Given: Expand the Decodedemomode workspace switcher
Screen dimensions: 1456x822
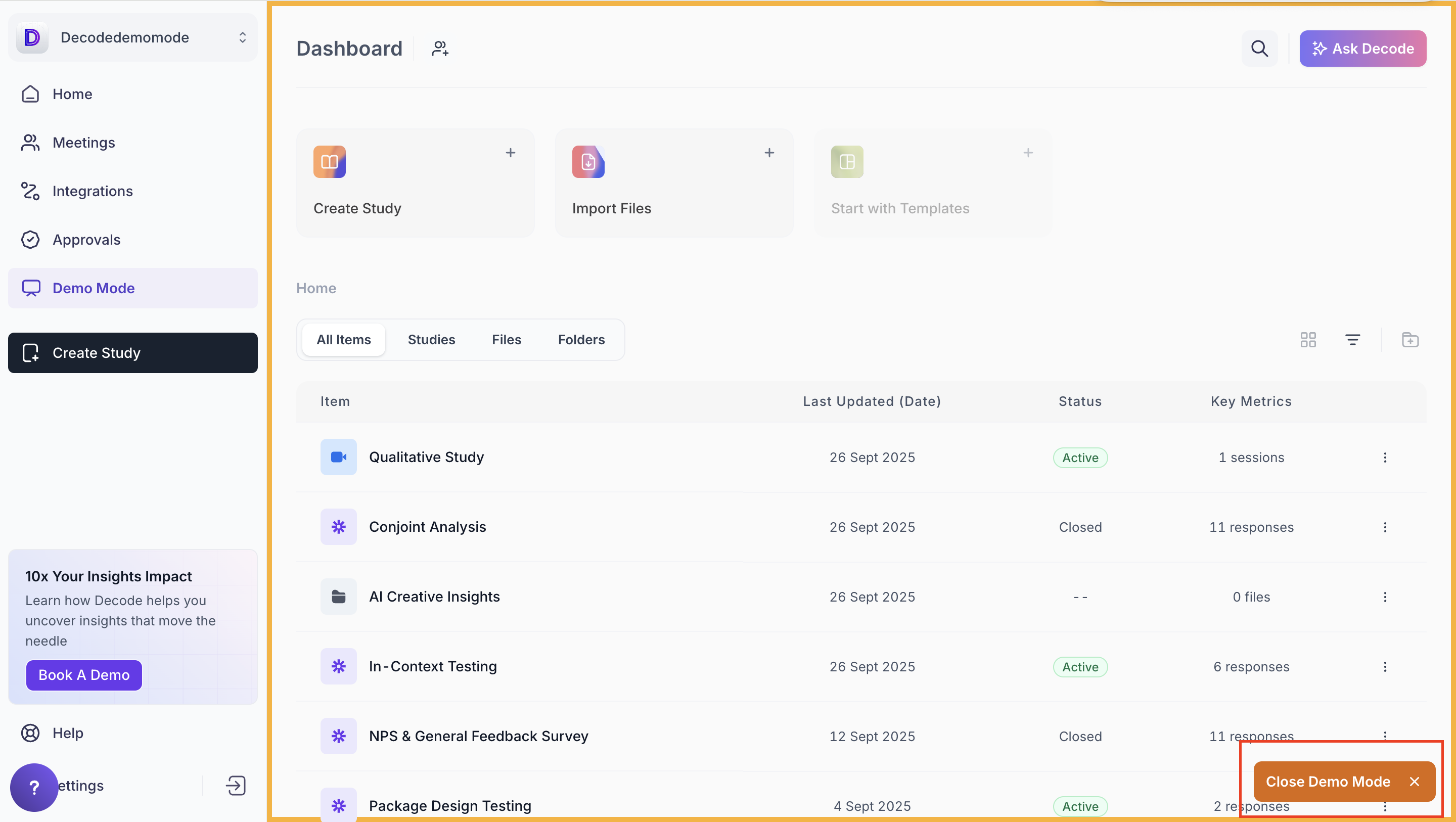Looking at the screenshot, I should click(x=243, y=37).
